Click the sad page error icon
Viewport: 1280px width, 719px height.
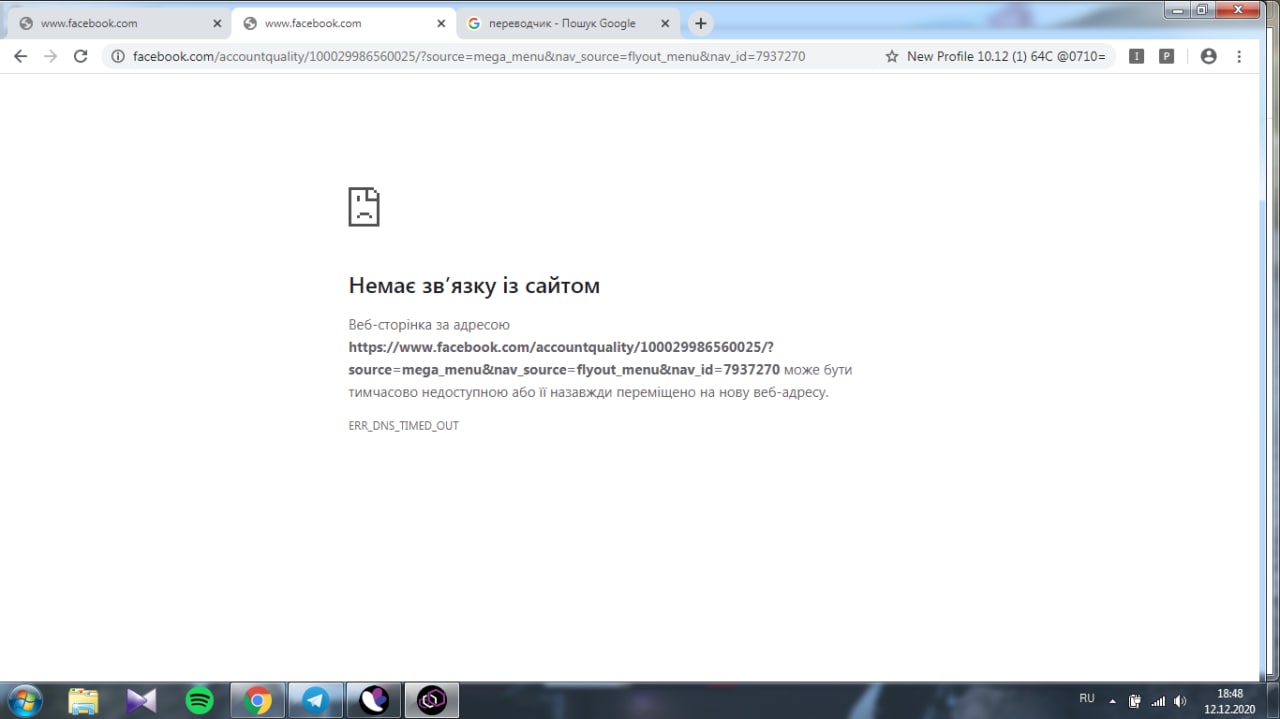tap(364, 206)
